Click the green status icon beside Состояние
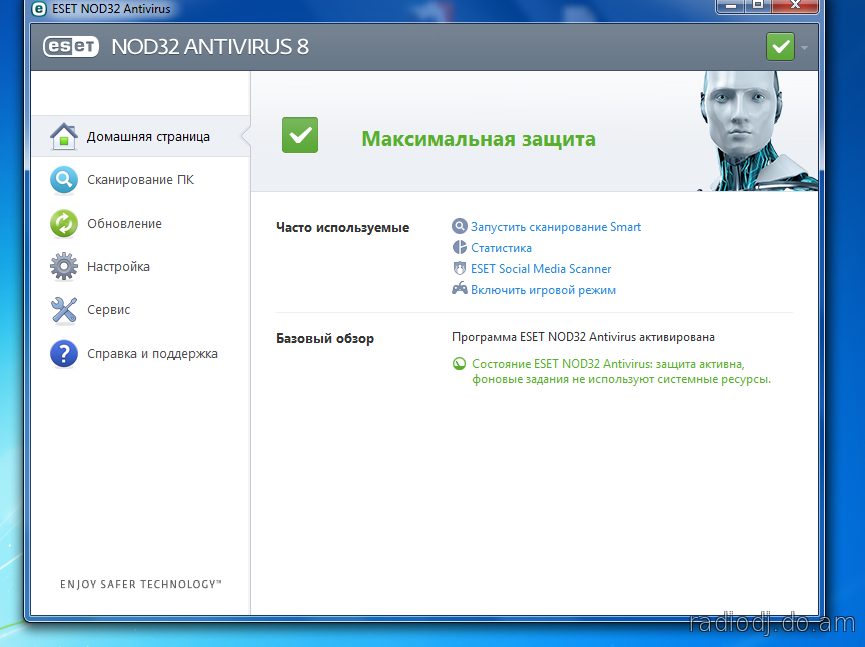Viewport: 865px width, 647px height. pos(459,363)
